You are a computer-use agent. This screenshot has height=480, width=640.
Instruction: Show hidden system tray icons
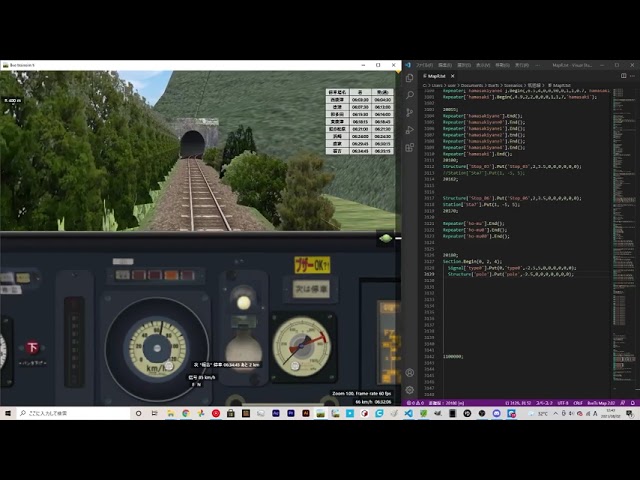(555, 413)
